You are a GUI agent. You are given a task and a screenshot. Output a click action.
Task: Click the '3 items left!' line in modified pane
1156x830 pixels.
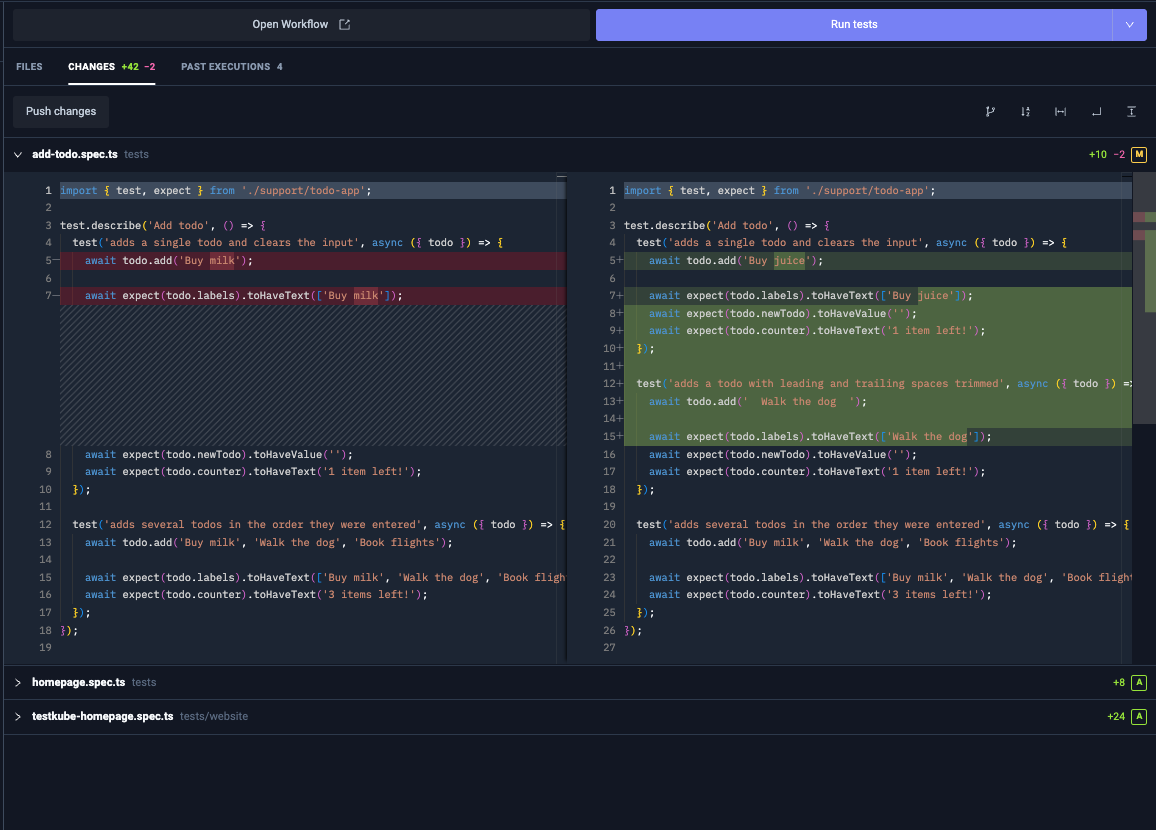pyautogui.click(x=877, y=595)
